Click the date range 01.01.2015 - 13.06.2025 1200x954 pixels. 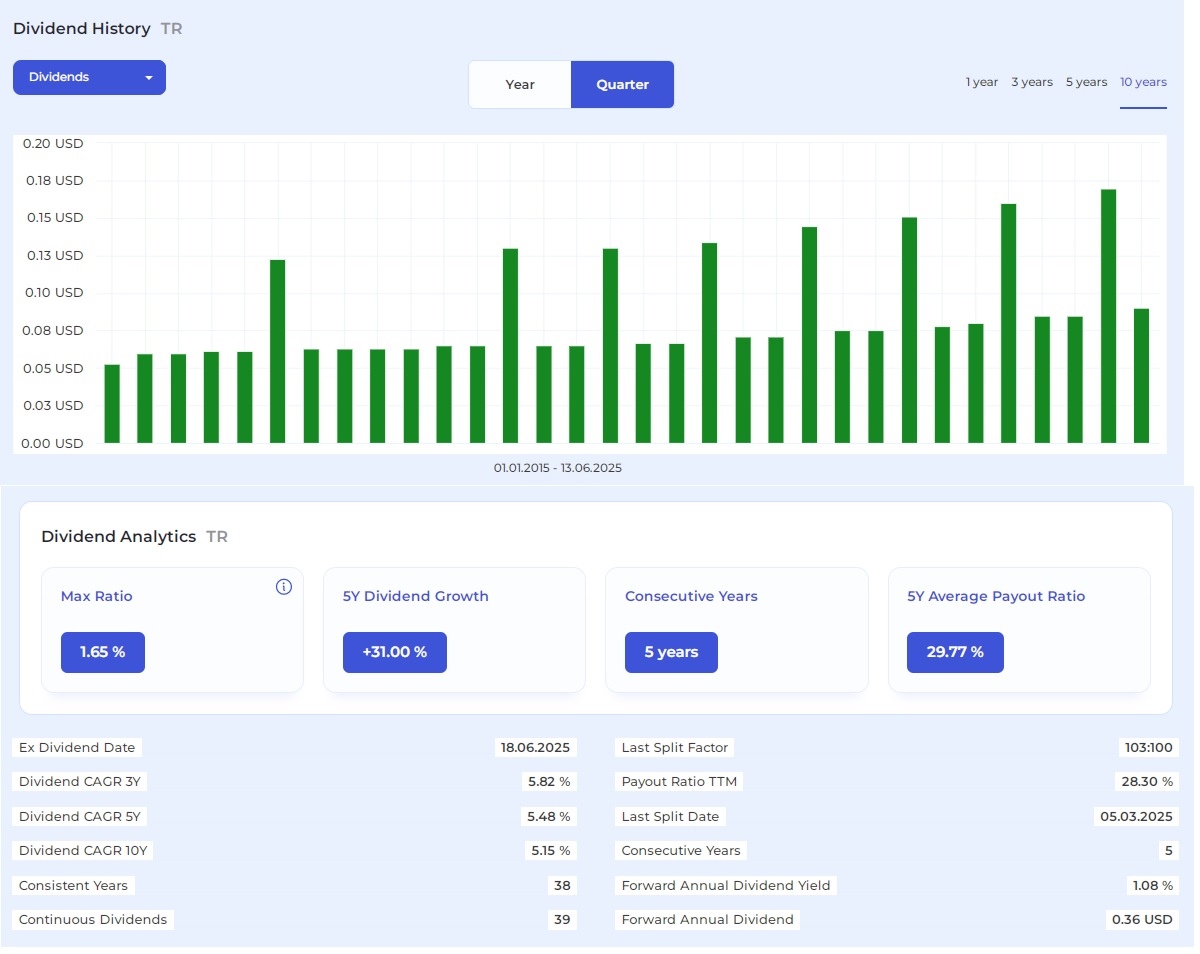coord(558,468)
